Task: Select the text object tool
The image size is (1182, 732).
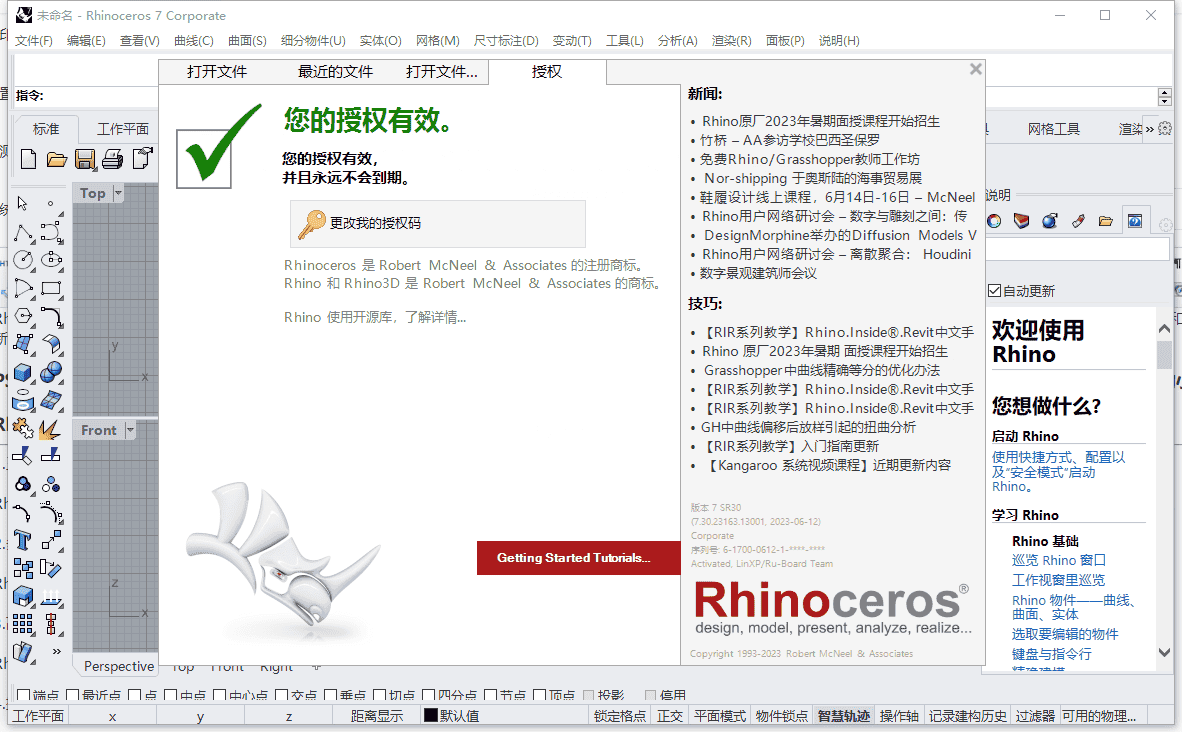Action: [22, 539]
